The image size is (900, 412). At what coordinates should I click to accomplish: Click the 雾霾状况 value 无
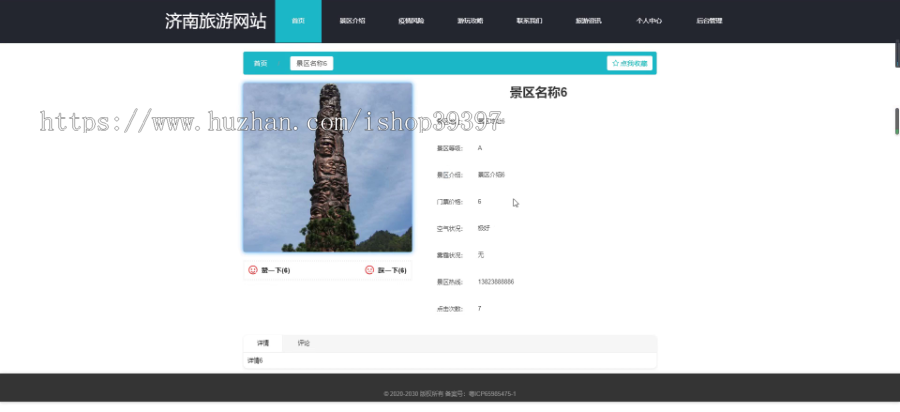[x=480, y=255]
